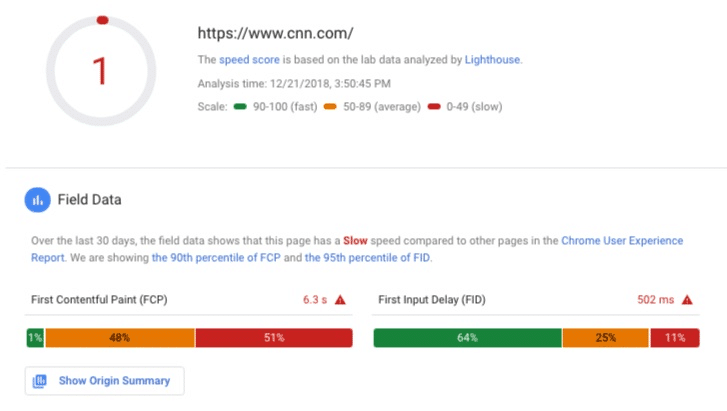Open the speed score link

click(249, 60)
